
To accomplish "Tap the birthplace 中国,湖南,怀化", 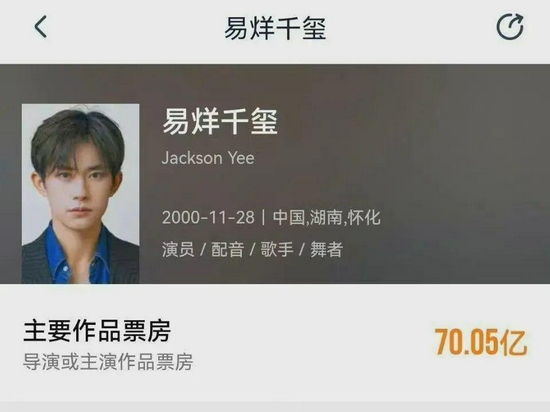I will click(327, 217).
